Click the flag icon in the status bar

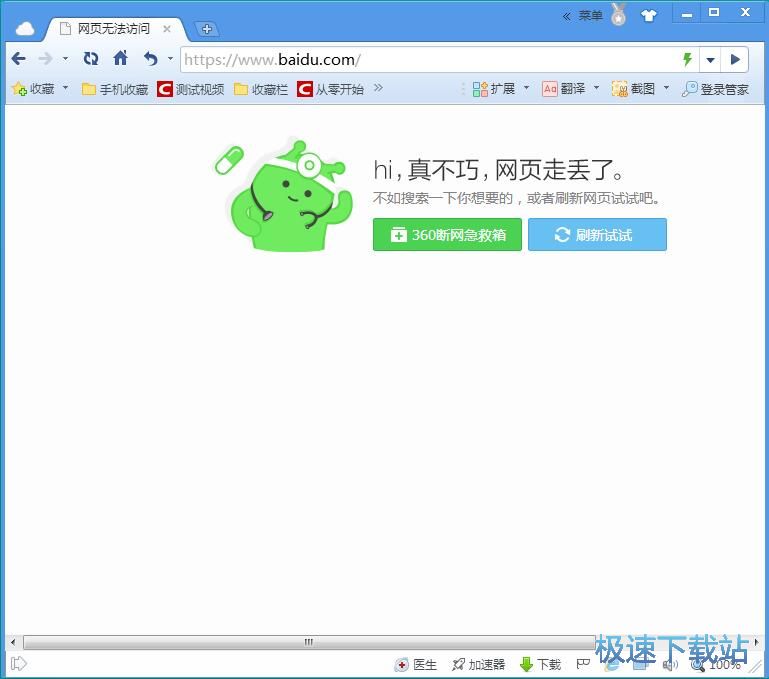[x=583, y=664]
